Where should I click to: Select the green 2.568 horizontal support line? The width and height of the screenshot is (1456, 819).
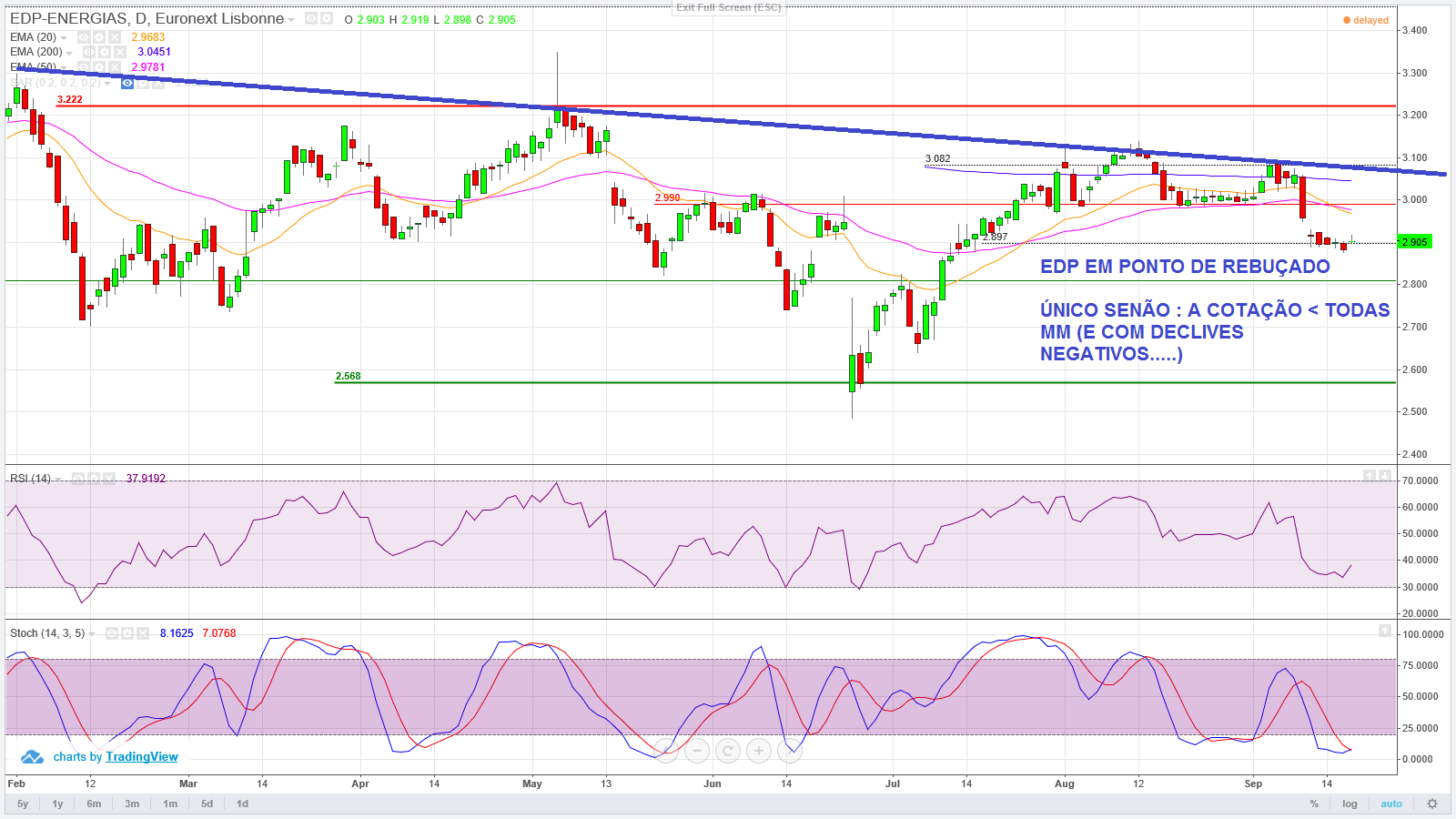[864, 382]
